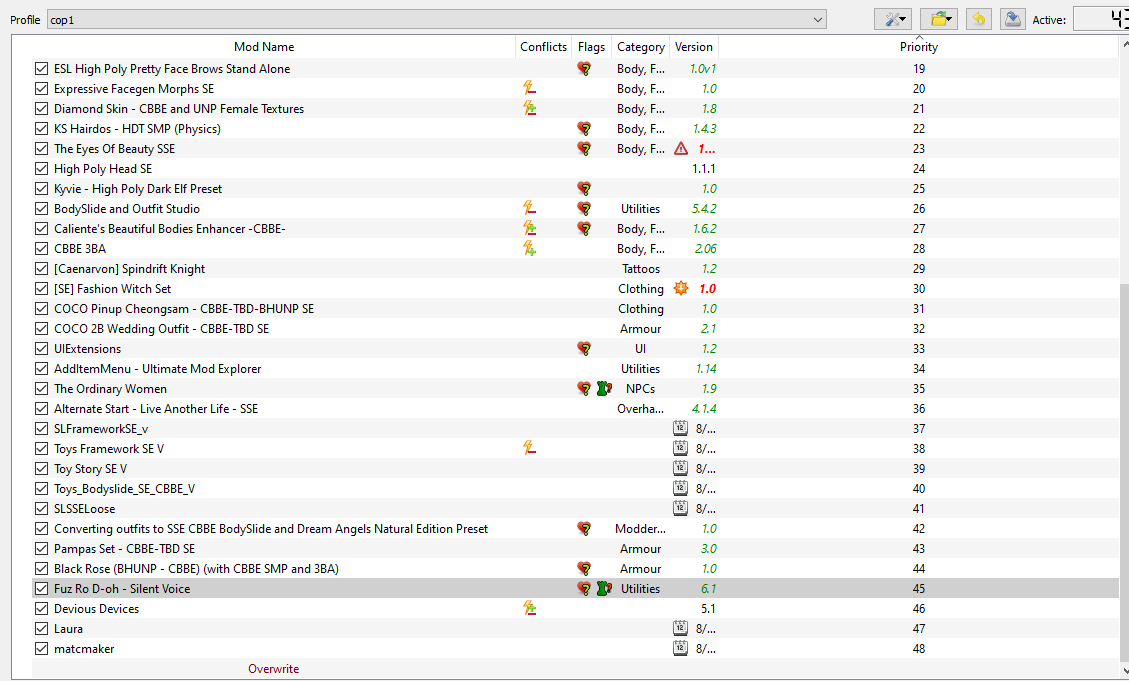Click the heart flag for Black Rose row
This screenshot has width=1129, height=681.
[x=584, y=569]
